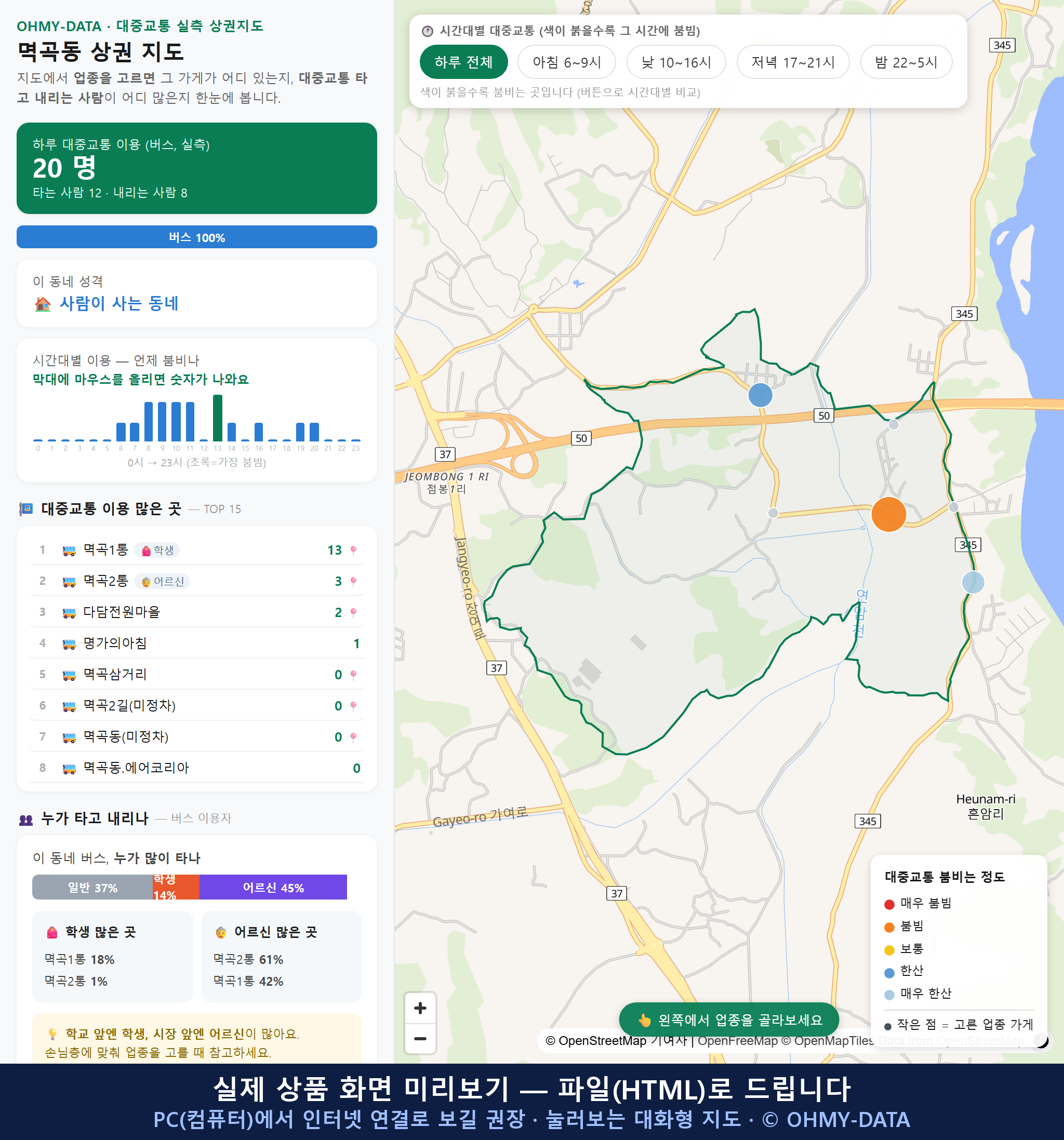
Task: Click the 멱곡2통 61% entry
Action: pos(248,959)
